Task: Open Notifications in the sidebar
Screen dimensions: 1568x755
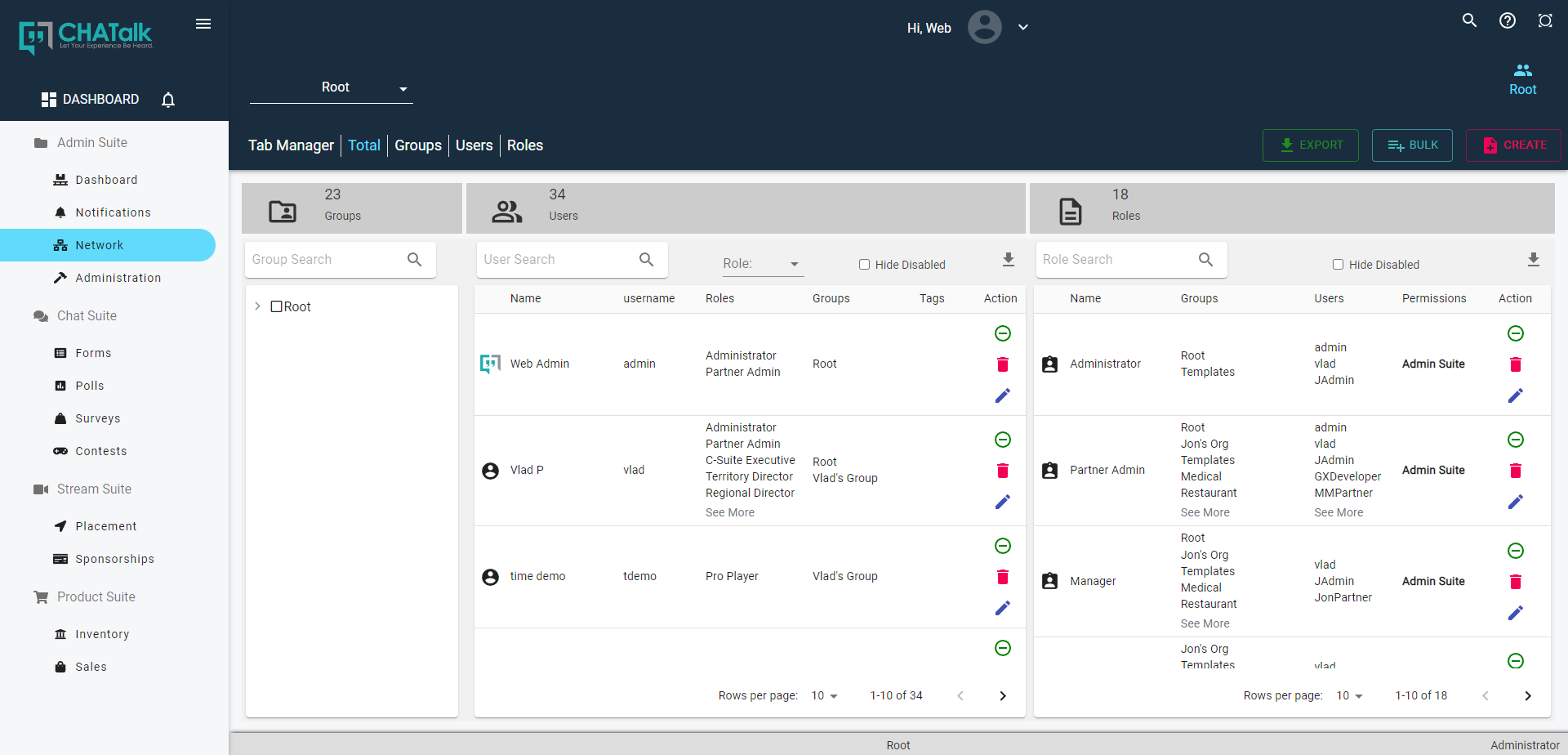Action: click(108, 212)
